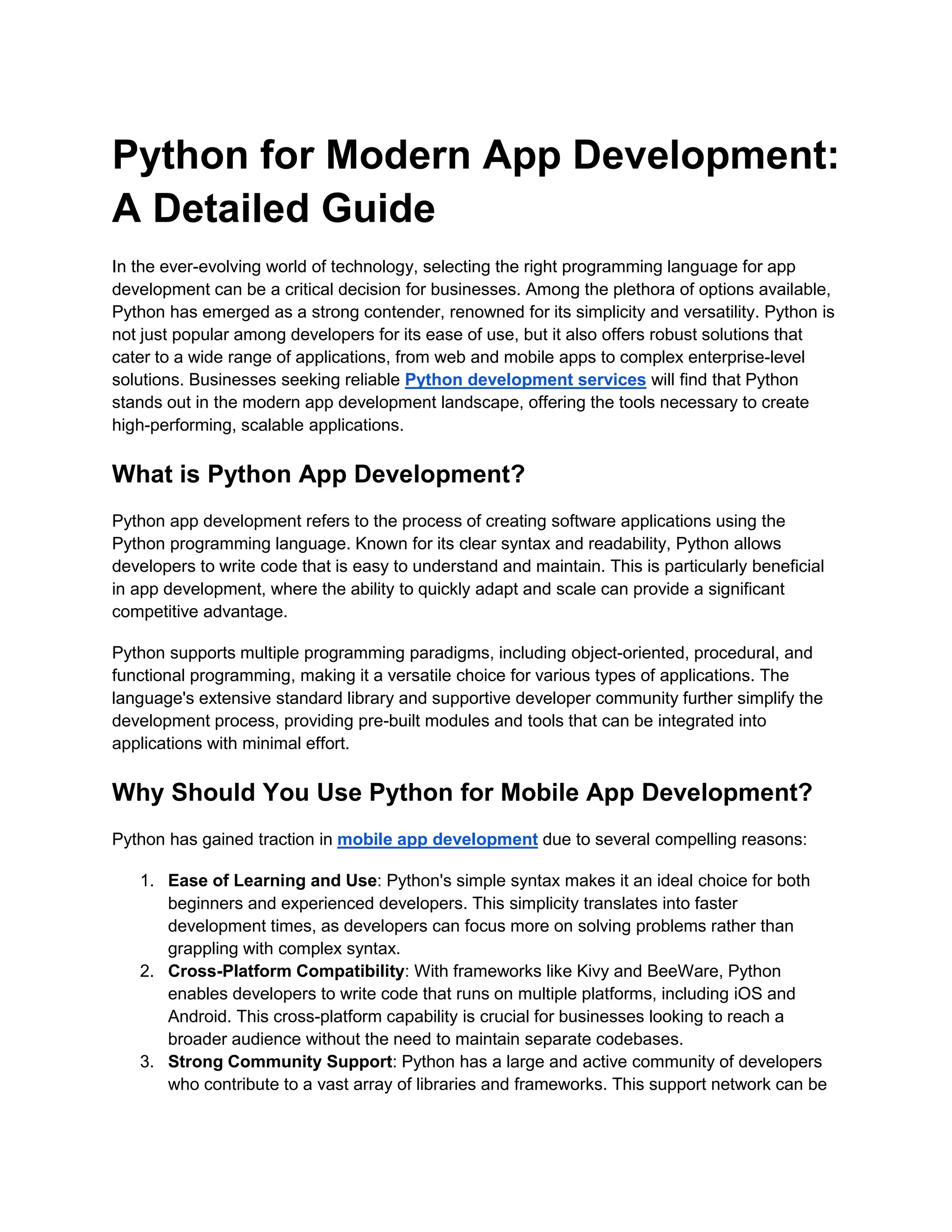The height and width of the screenshot is (1232, 952).
Task: Click the line 'high-performing, scalable applications.'
Action: (258, 425)
